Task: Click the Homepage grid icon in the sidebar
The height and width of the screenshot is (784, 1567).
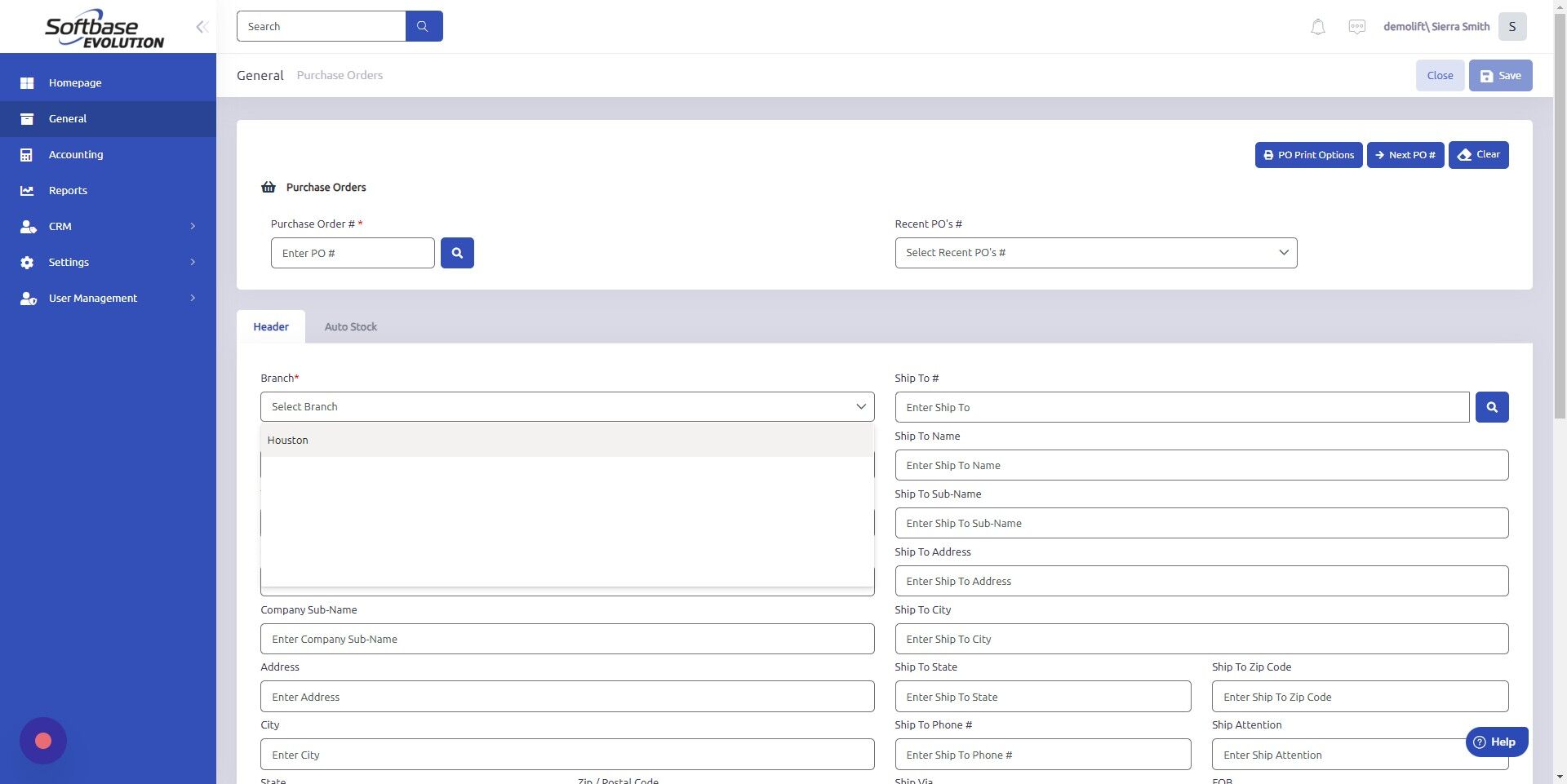Action: 27,83
